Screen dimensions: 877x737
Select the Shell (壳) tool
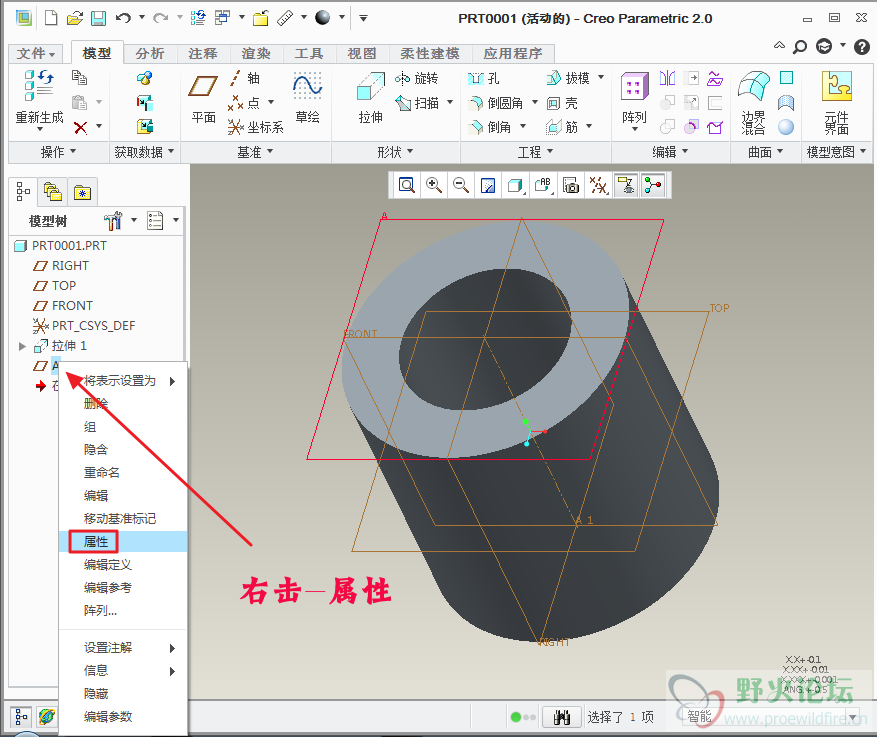coord(562,103)
